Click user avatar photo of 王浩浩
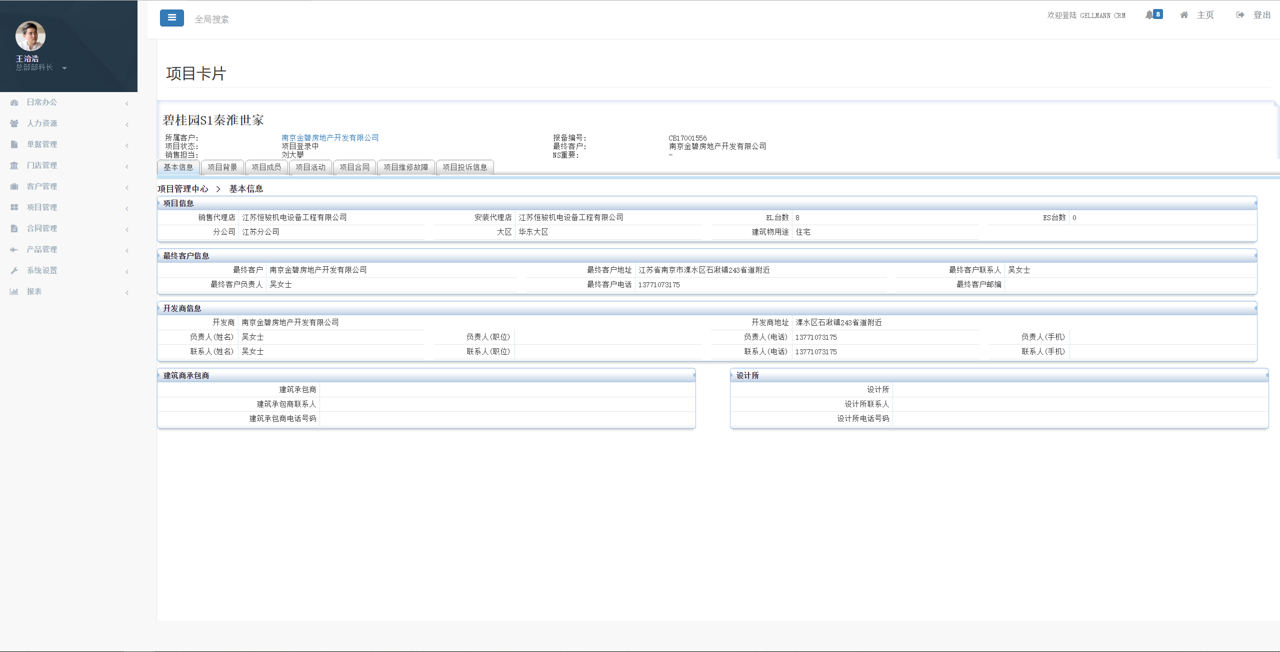 (30, 36)
